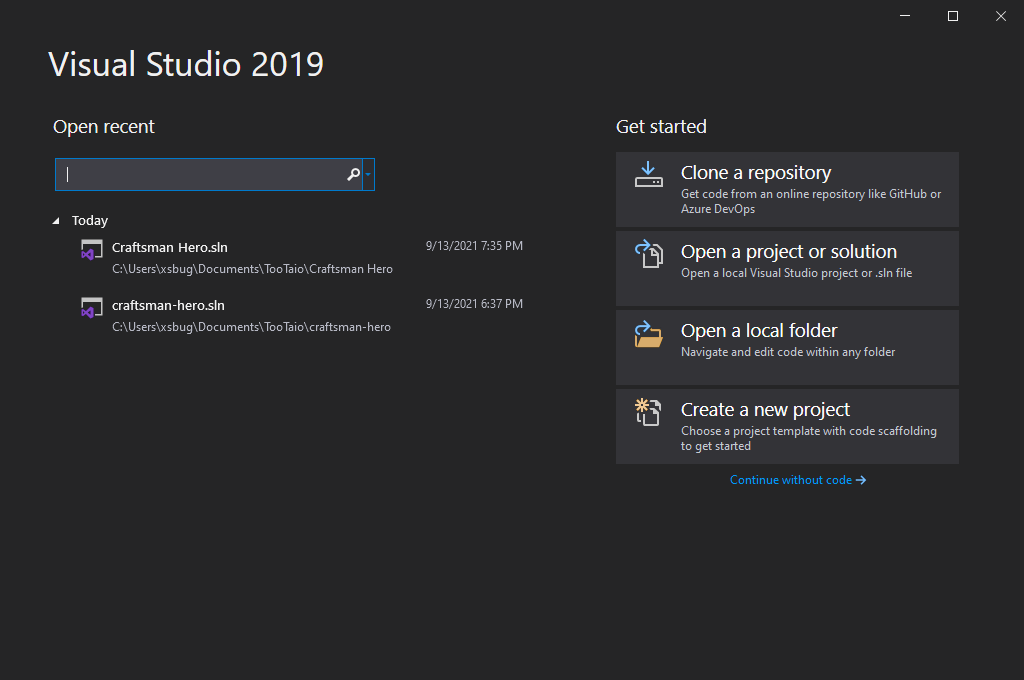Collapse the Today group of recent items
Image resolution: width=1024 pixels, height=680 pixels.
point(56,221)
